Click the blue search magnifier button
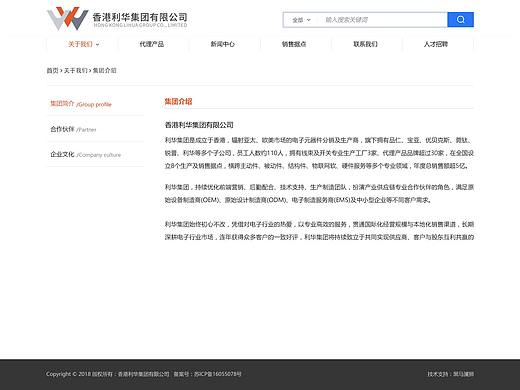This screenshot has width=520, height=390. tap(460, 20)
